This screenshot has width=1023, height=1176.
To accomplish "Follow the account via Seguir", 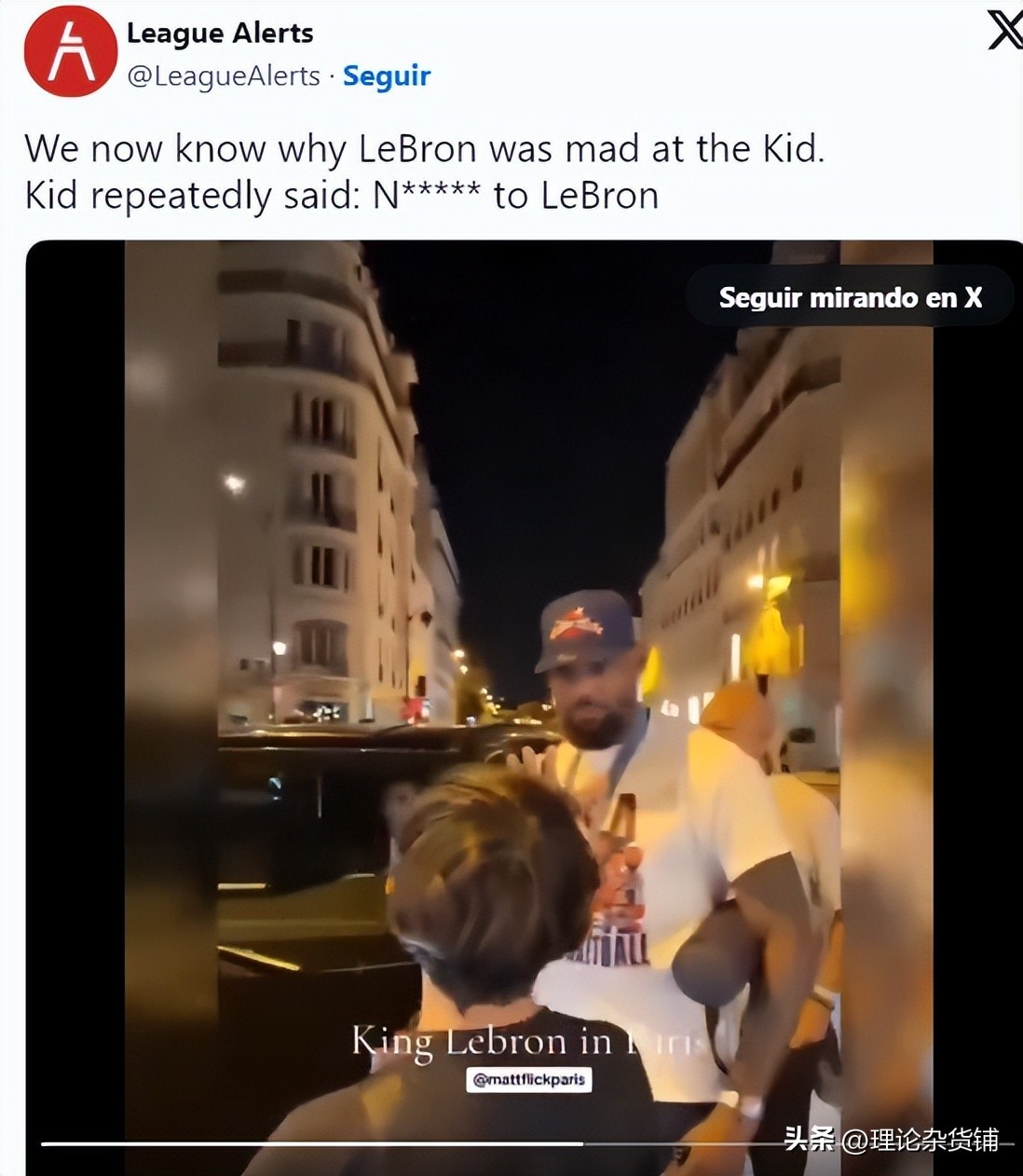I will pyautogui.click(x=387, y=75).
